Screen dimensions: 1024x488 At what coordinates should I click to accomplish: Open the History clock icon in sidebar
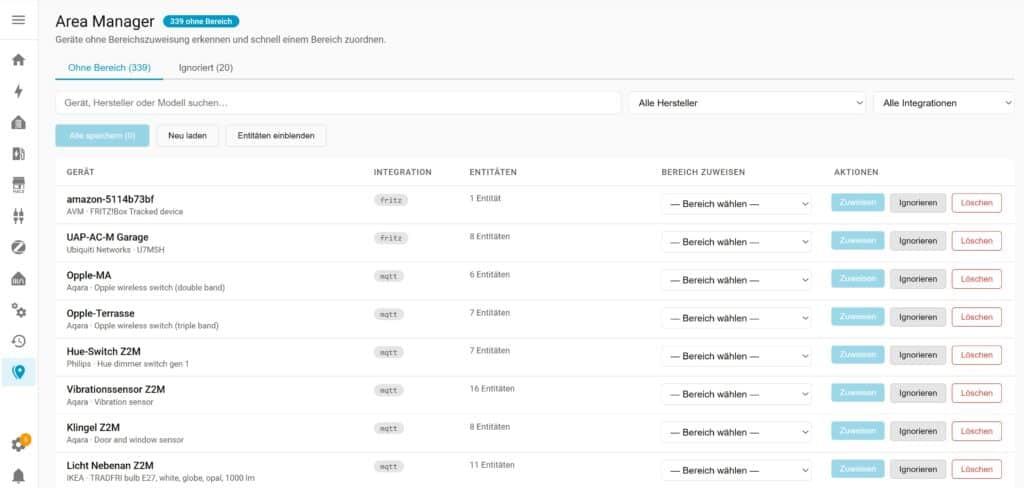pyautogui.click(x=18, y=341)
